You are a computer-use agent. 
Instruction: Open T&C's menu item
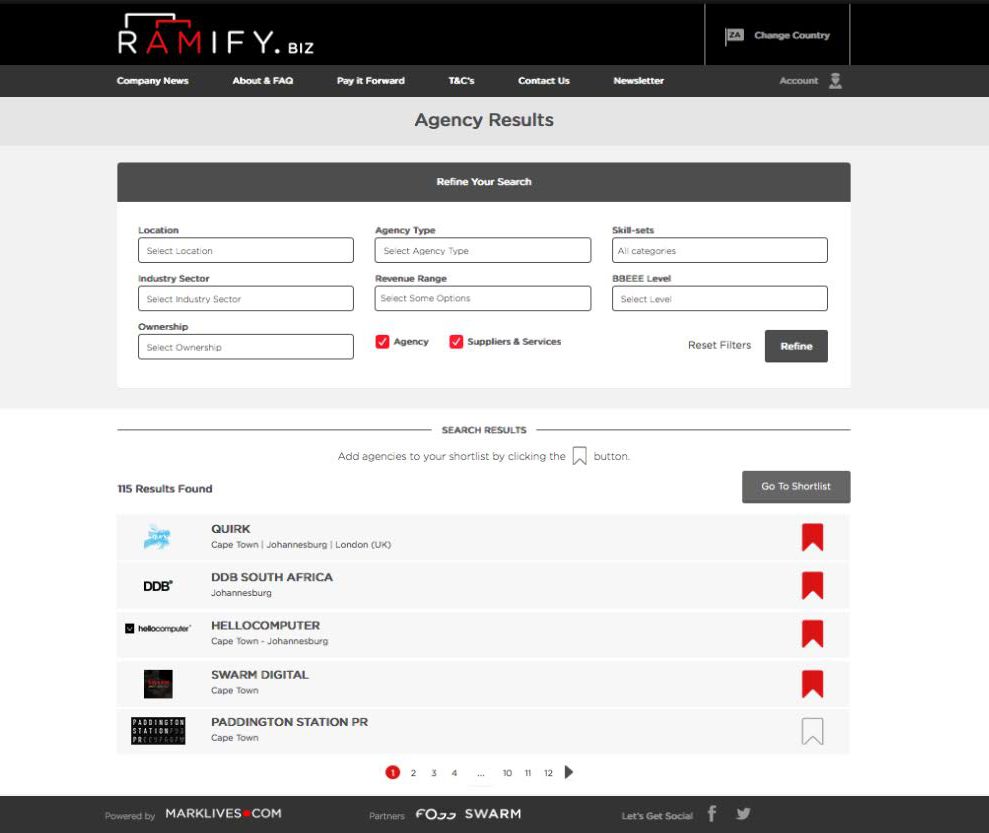click(x=461, y=81)
